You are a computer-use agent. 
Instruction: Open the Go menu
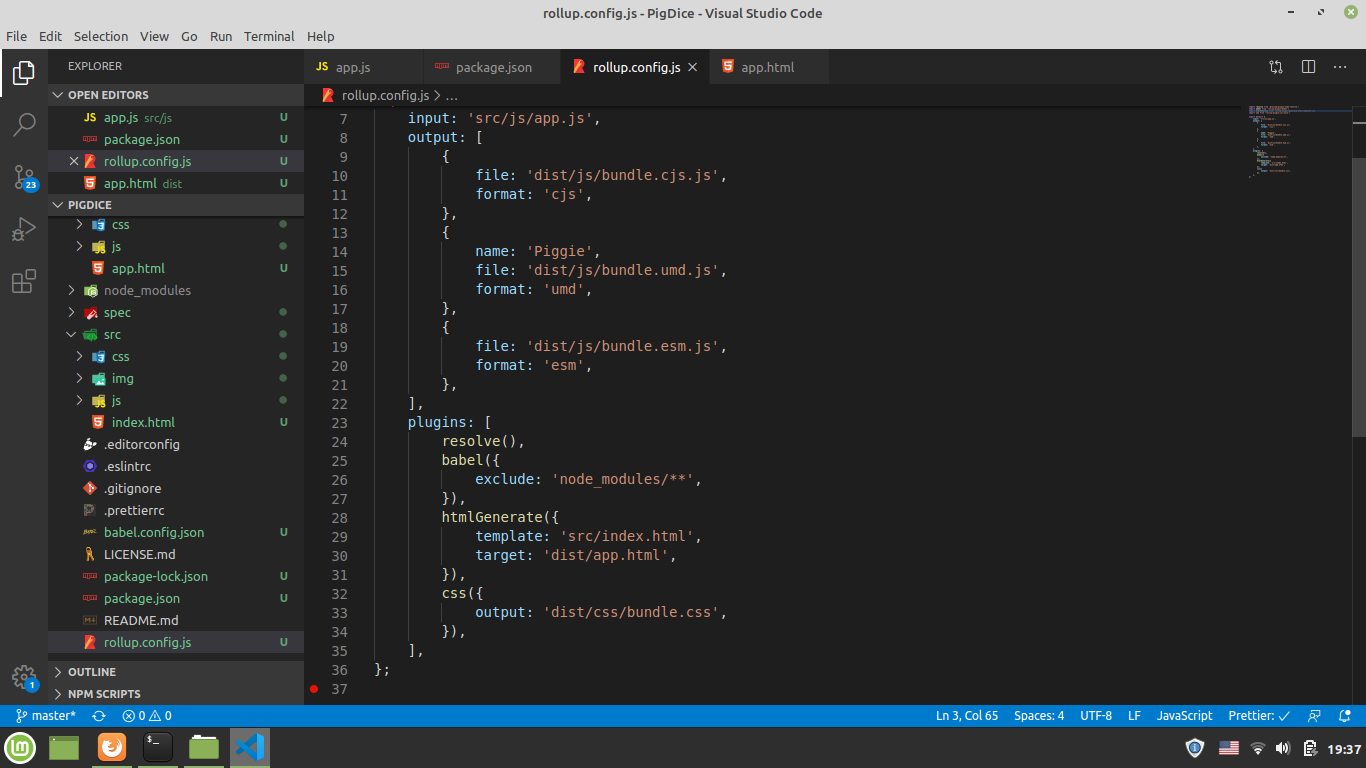pos(189,36)
